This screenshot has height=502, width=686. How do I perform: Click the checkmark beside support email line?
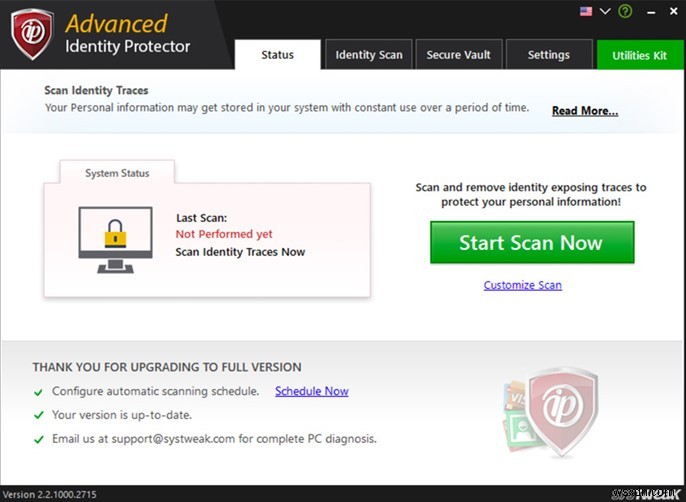click(38, 439)
